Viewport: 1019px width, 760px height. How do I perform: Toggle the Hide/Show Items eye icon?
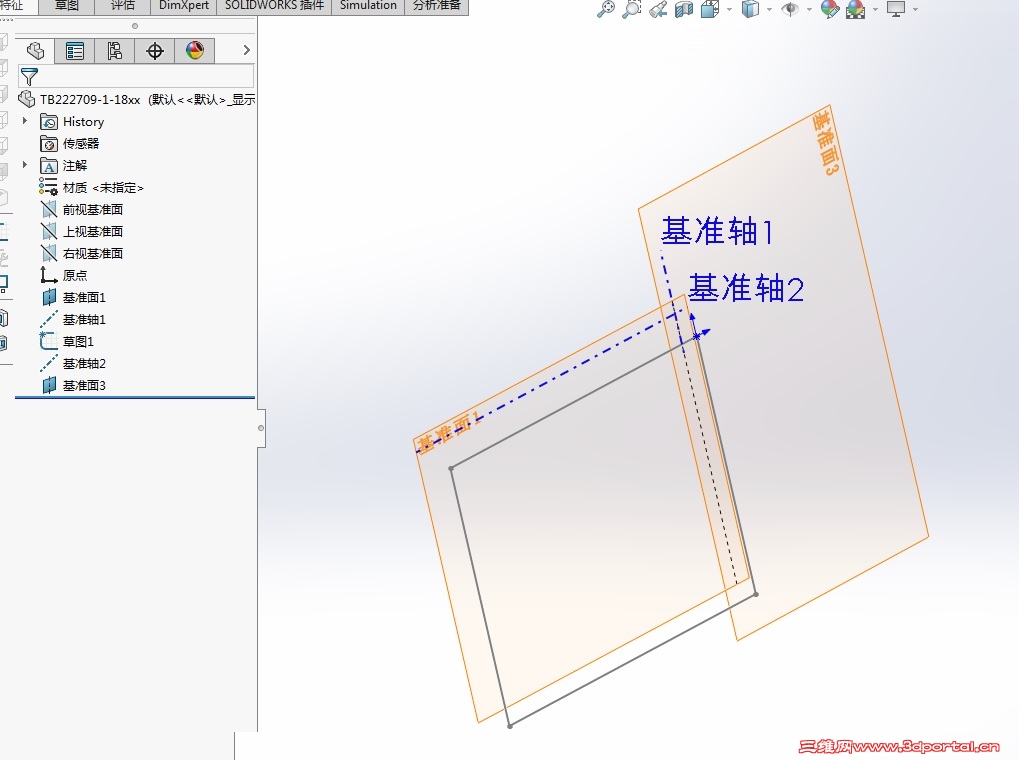click(790, 9)
